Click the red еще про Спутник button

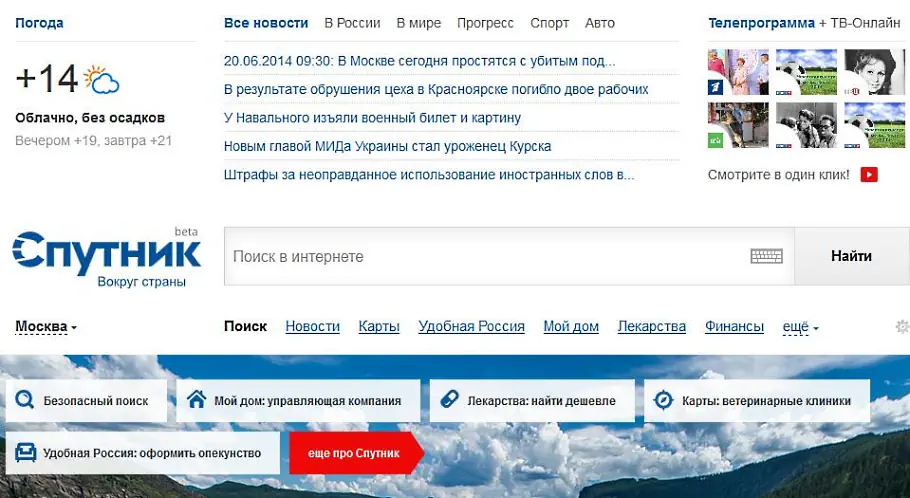353,453
